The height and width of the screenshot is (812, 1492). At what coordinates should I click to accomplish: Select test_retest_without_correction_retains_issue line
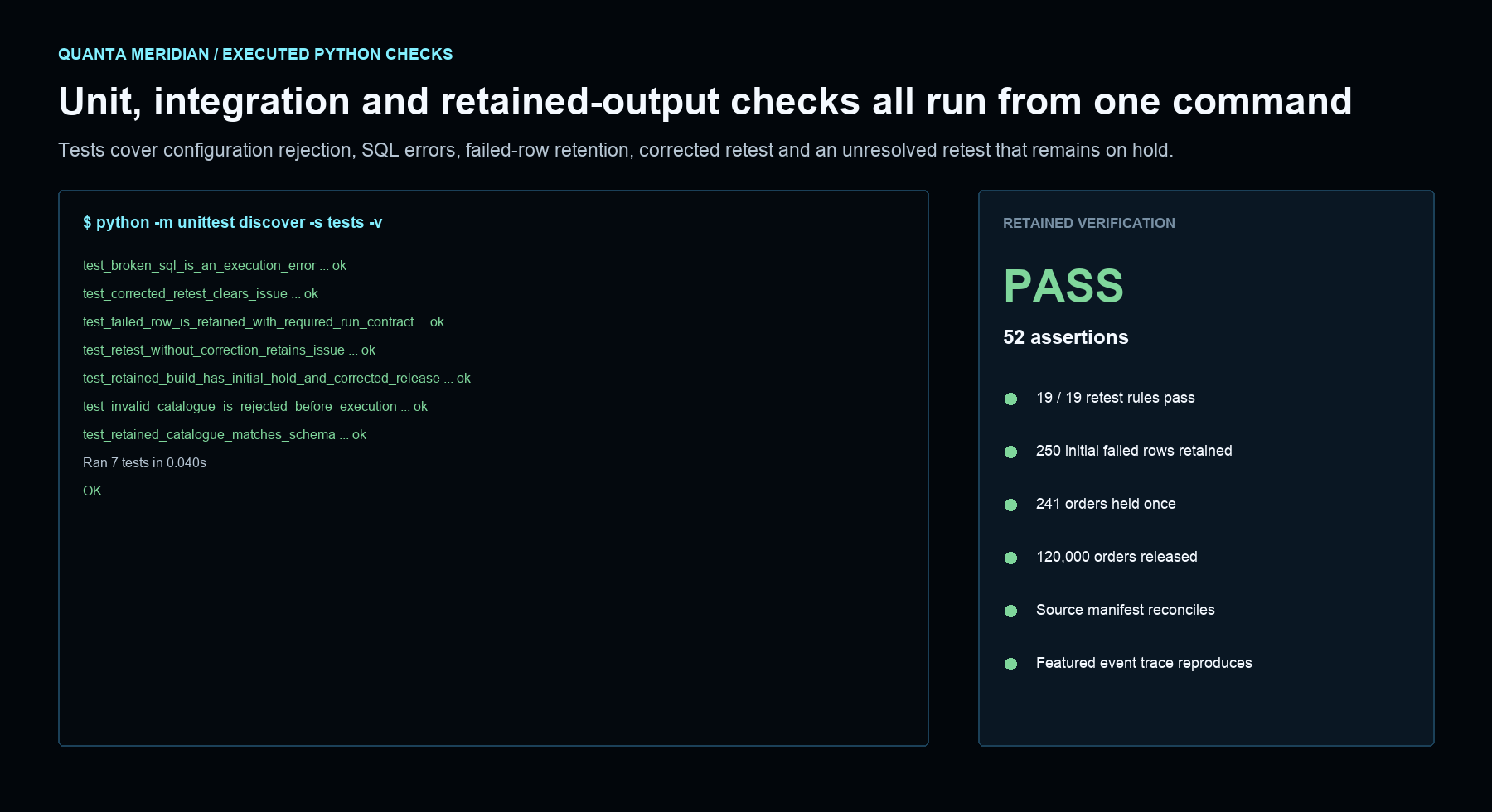(x=229, y=350)
